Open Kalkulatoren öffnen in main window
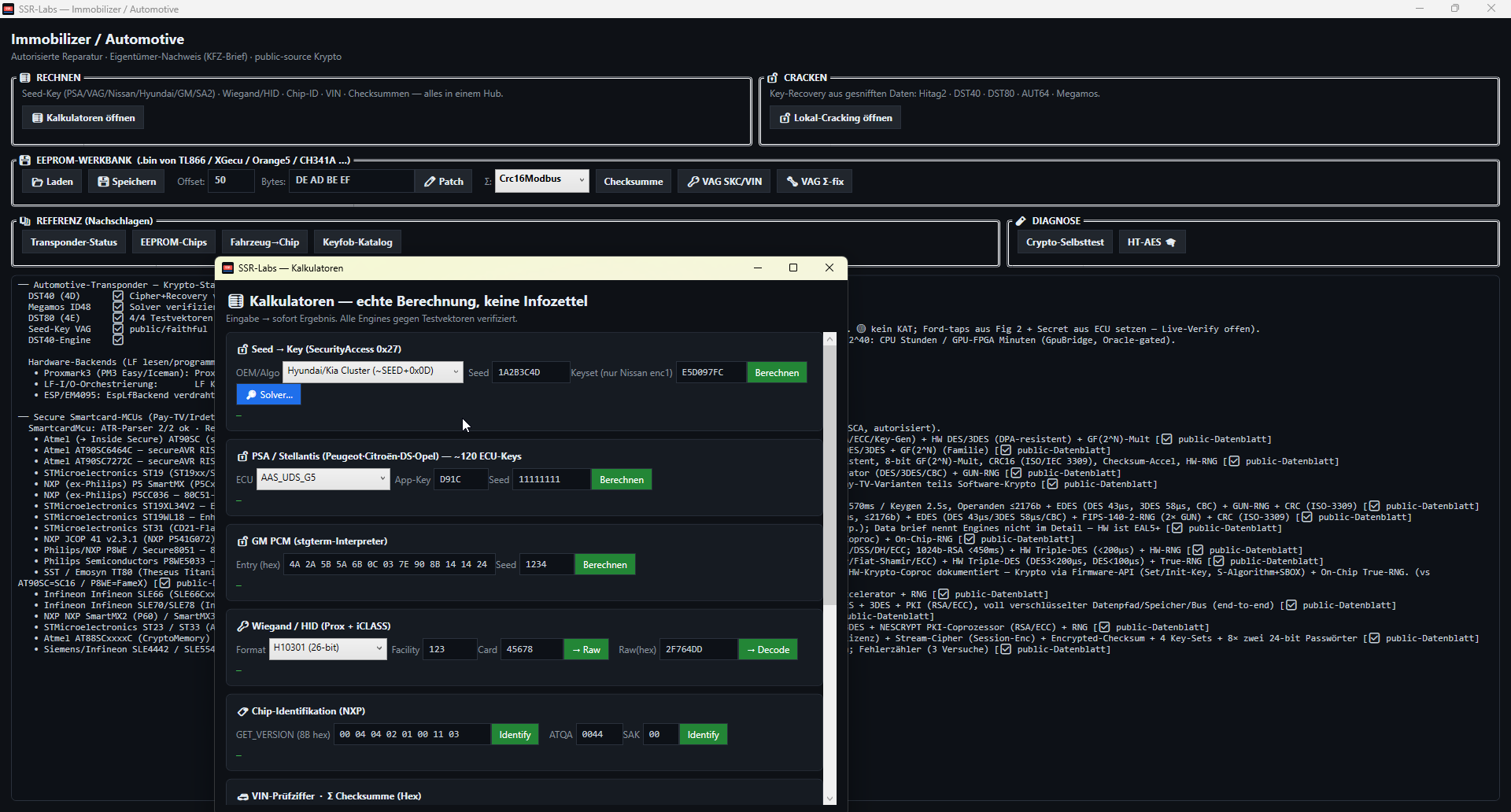 [x=83, y=118]
